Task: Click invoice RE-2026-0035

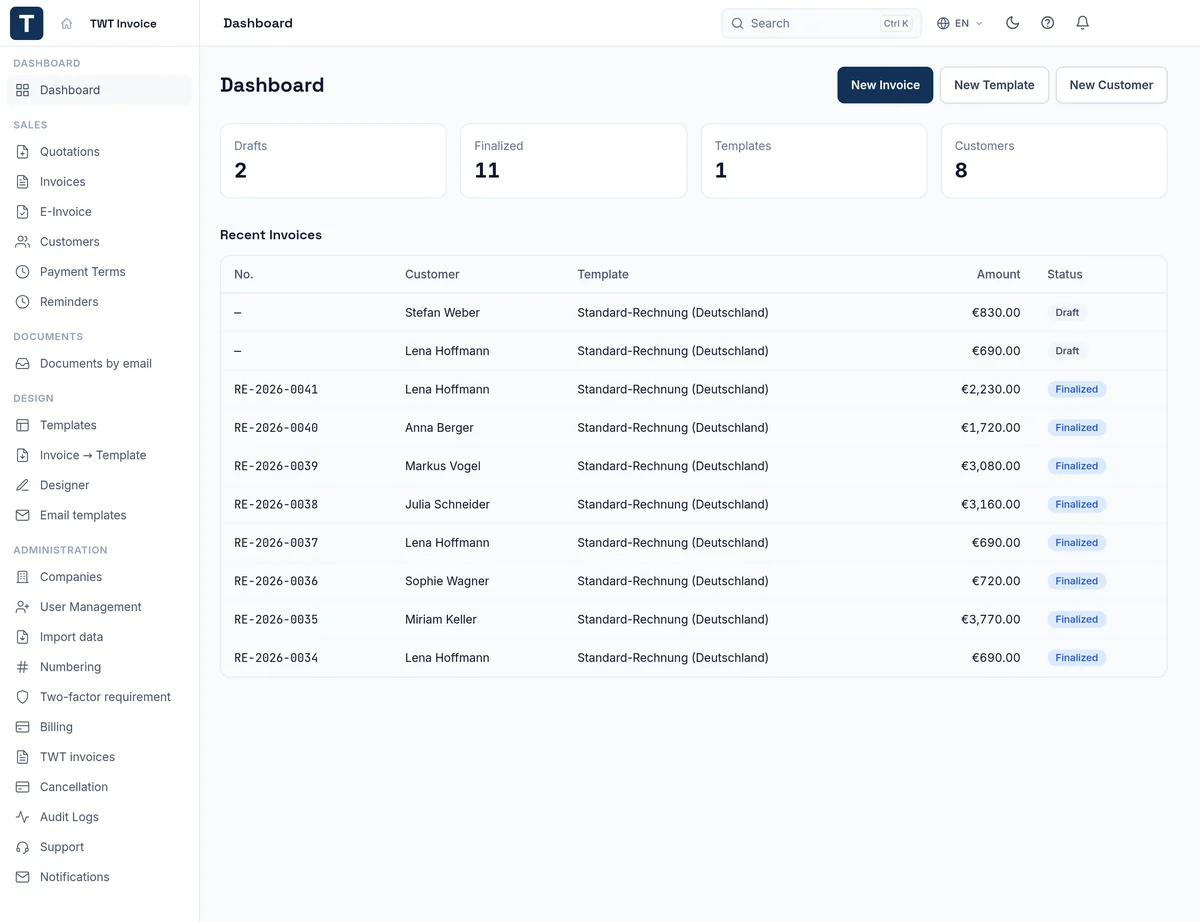Action: pos(276,619)
